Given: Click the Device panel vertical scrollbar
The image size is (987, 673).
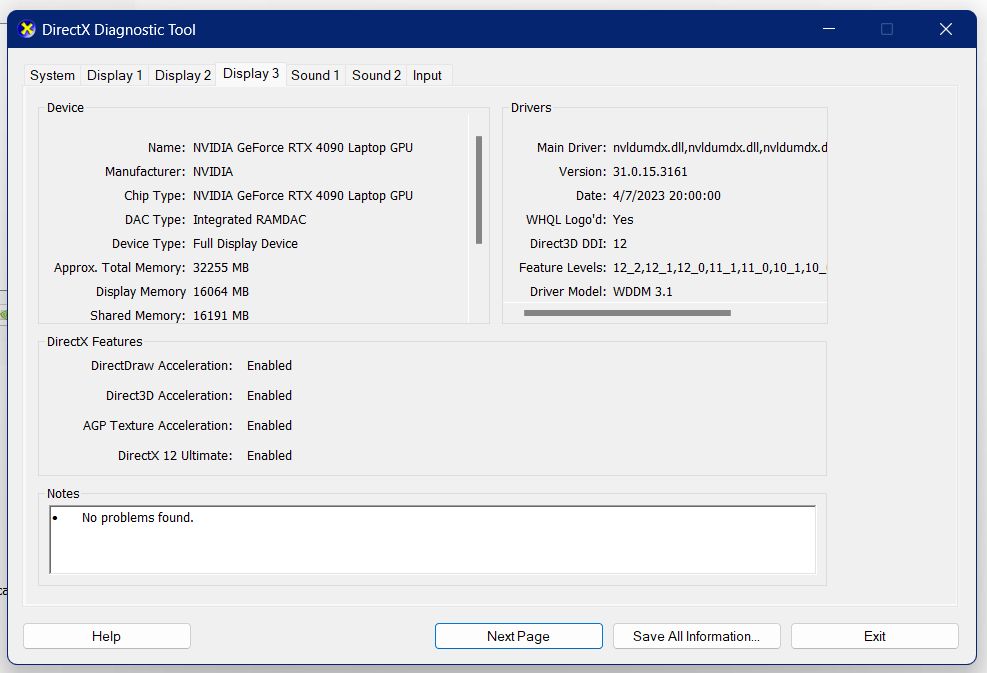Looking at the screenshot, I should (479, 190).
